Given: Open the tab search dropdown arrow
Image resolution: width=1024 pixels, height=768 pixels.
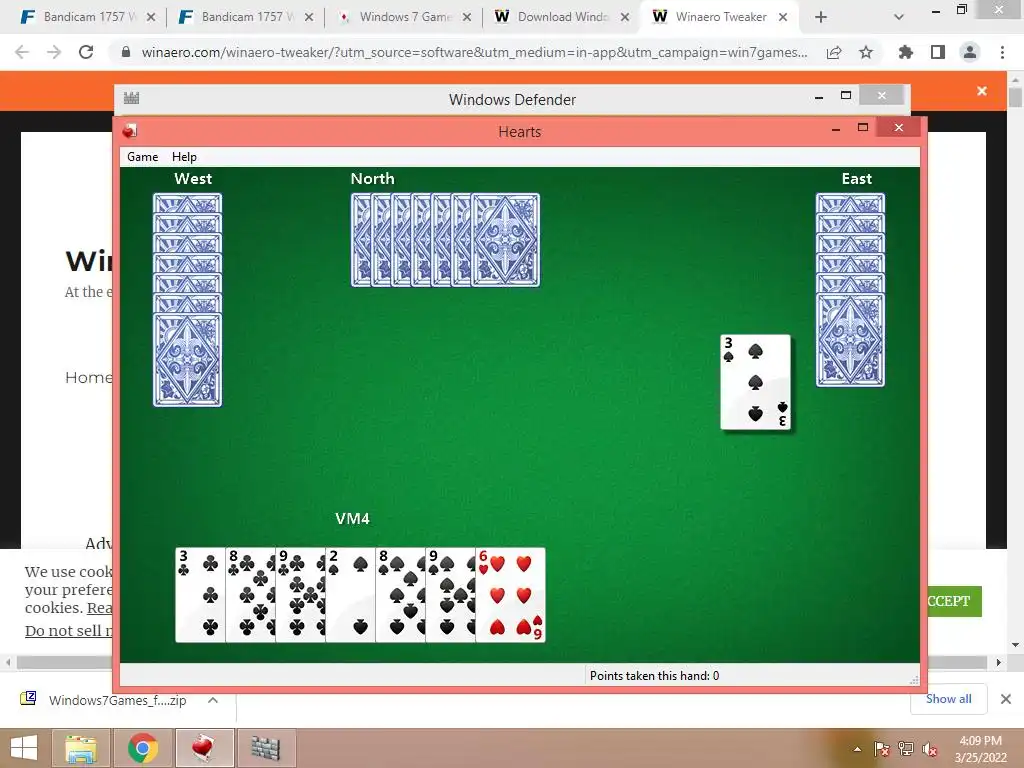Looking at the screenshot, I should pos(899,17).
